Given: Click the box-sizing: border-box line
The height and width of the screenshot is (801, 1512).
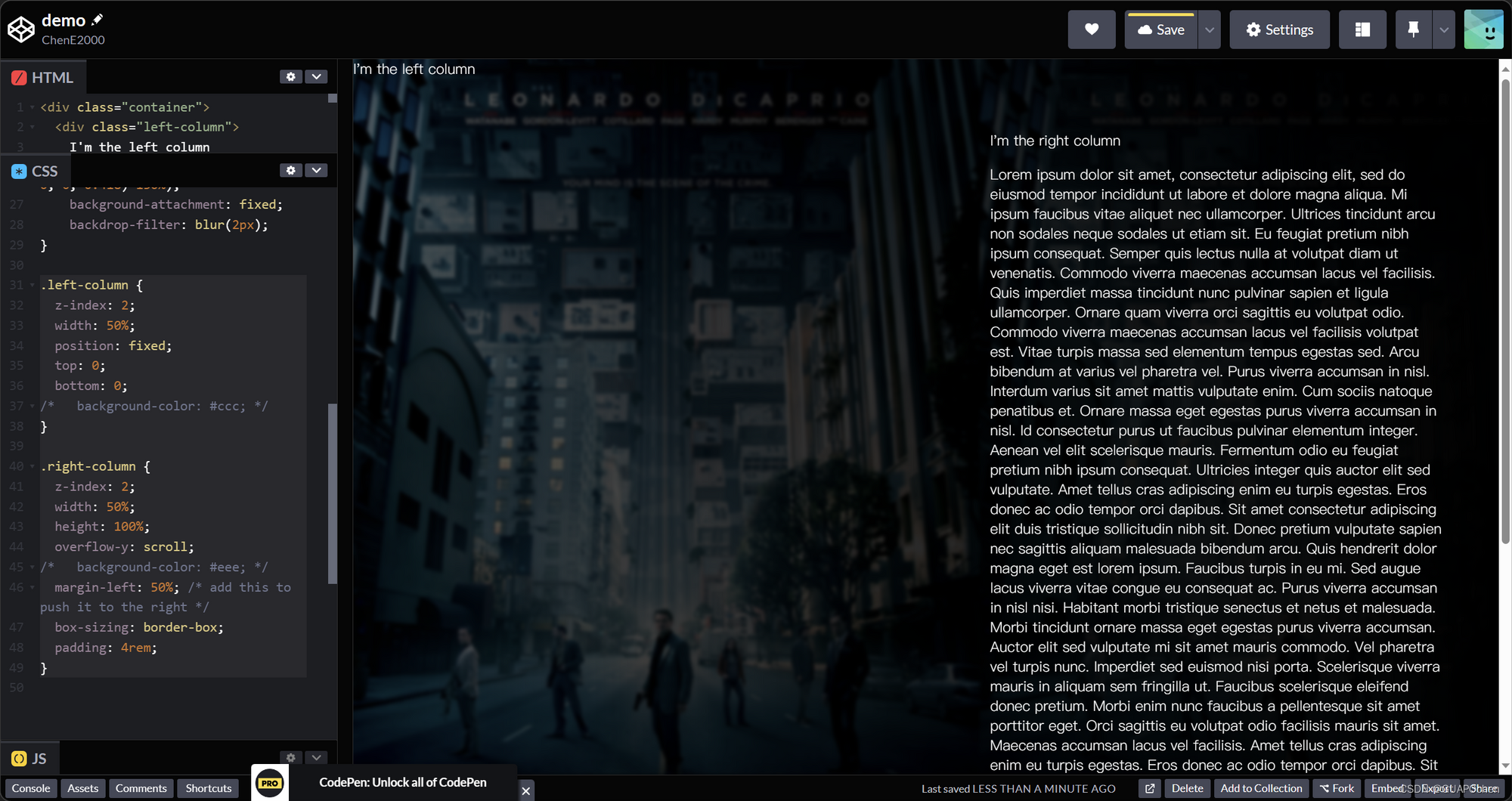Looking at the screenshot, I should tap(139, 627).
